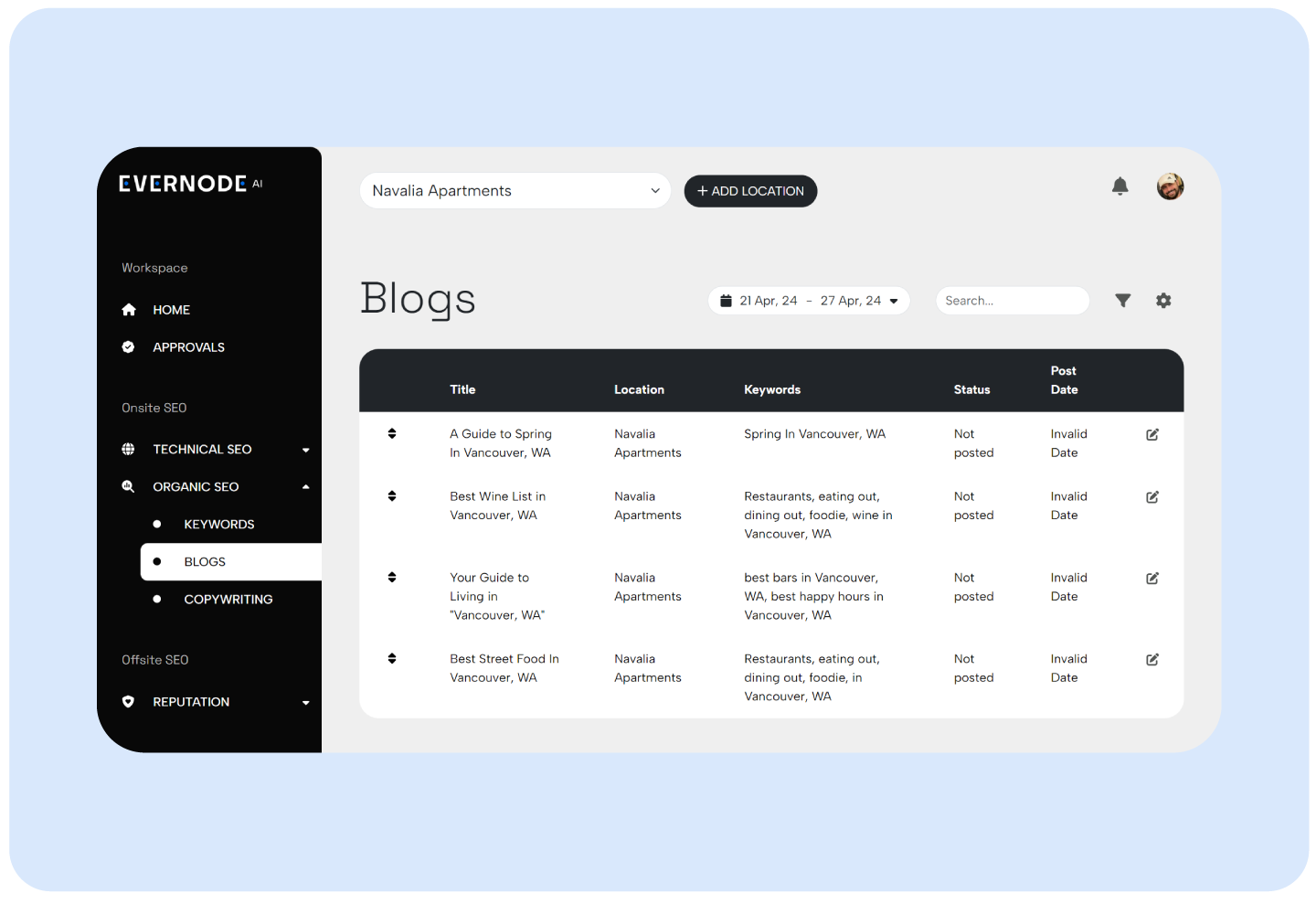The width and height of the screenshot is (1316, 904).
Task: Navigate to Approvals page
Action: [x=188, y=347]
